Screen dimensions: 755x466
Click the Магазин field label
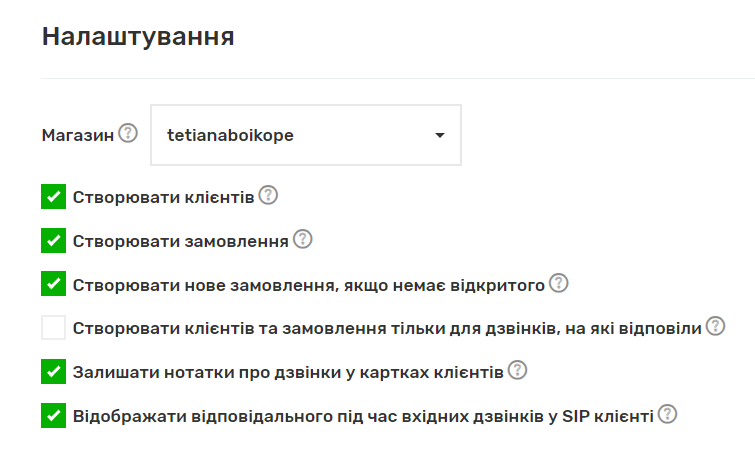pos(77,135)
